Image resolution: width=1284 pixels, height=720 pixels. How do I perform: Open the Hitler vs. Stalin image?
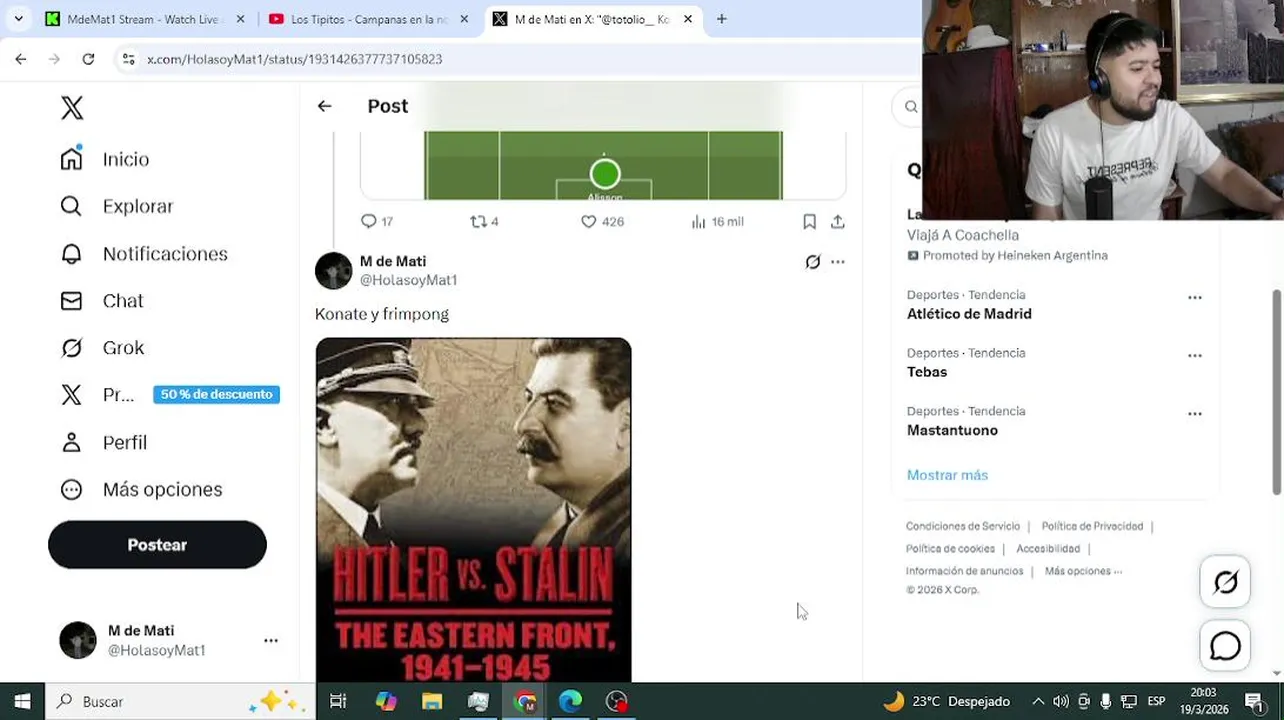coord(473,510)
